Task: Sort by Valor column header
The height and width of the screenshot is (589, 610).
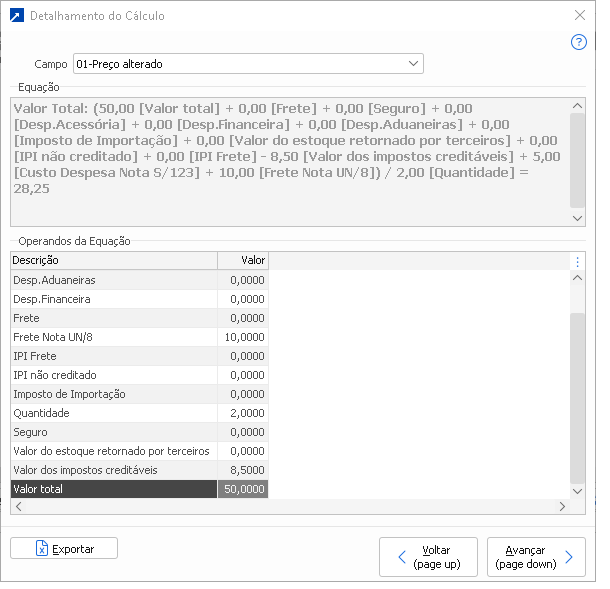Action: click(x=243, y=260)
